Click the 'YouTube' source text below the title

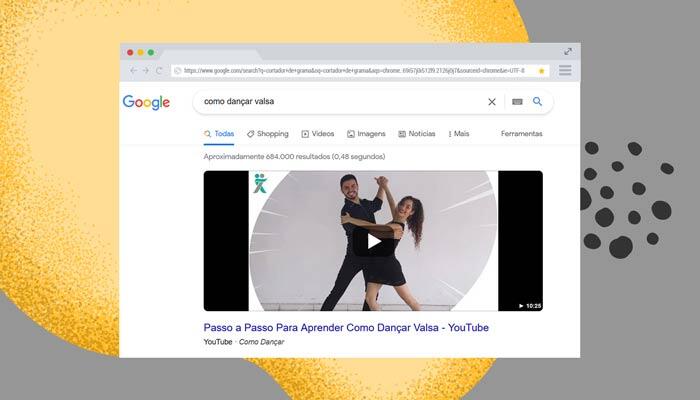[218, 342]
